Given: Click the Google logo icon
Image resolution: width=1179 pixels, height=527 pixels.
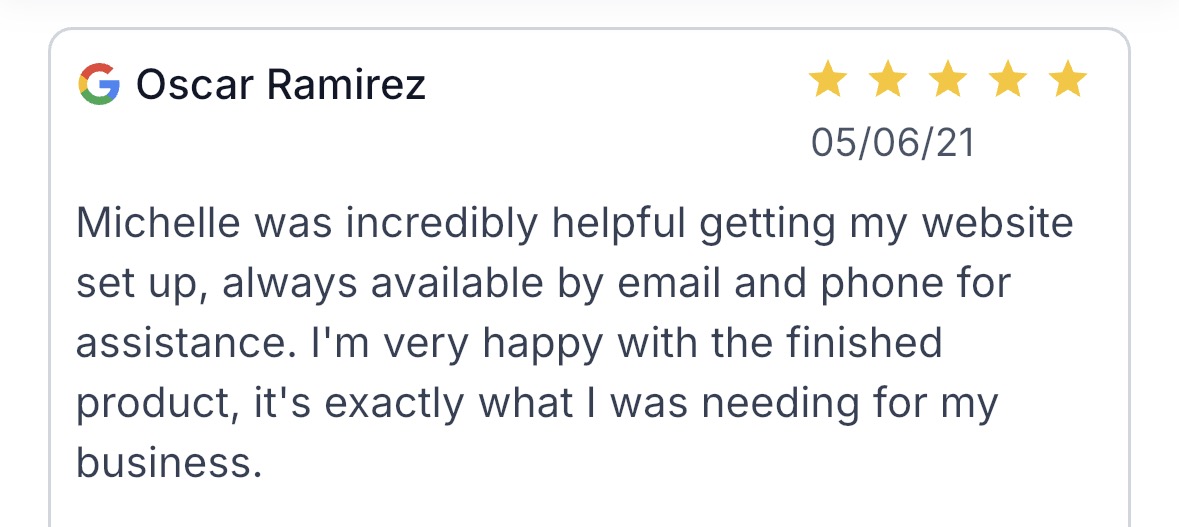Looking at the screenshot, I should click(x=99, y=84).
